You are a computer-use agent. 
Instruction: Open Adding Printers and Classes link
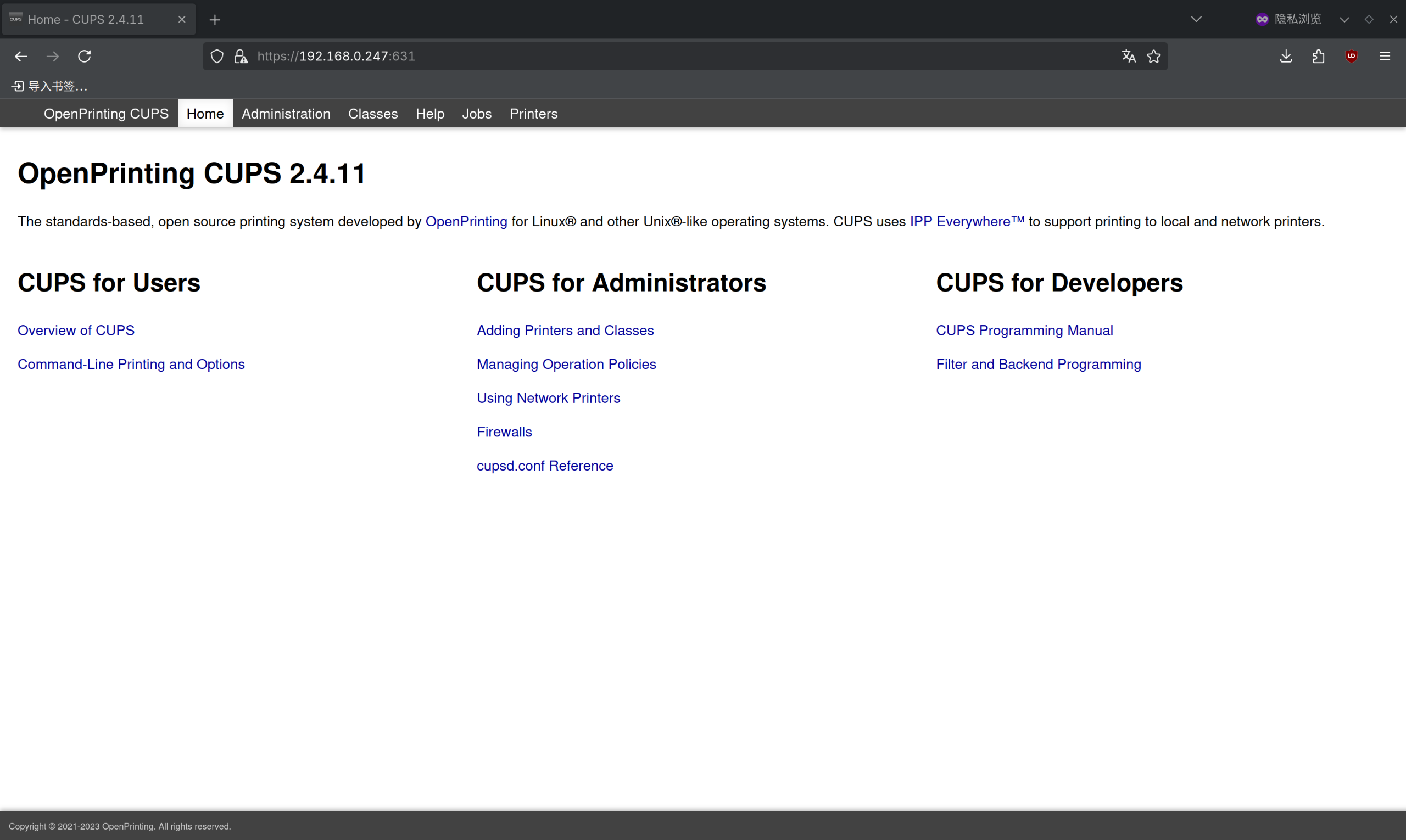(565, 331)
